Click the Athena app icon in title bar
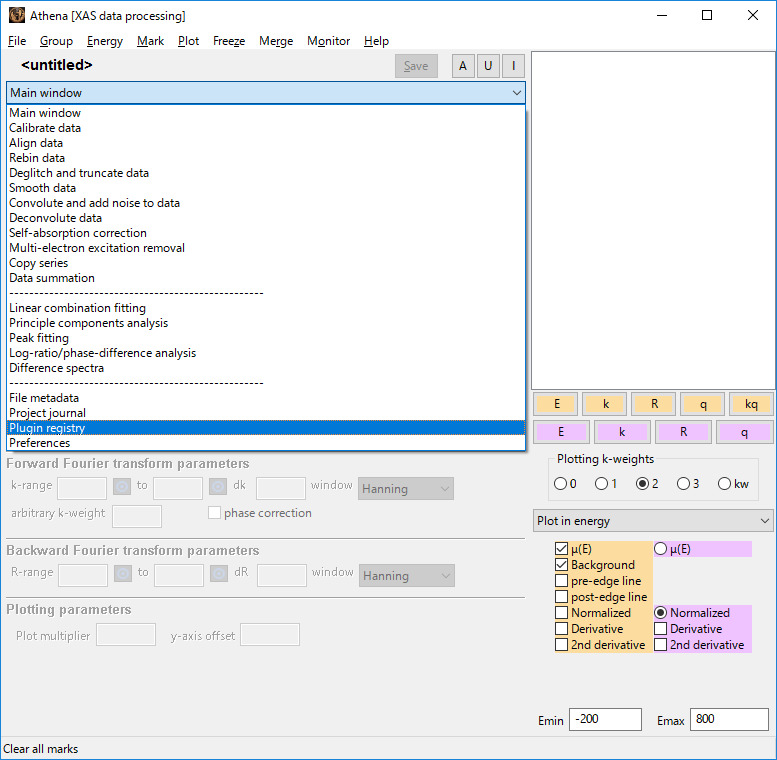 (x=17, y=15)
